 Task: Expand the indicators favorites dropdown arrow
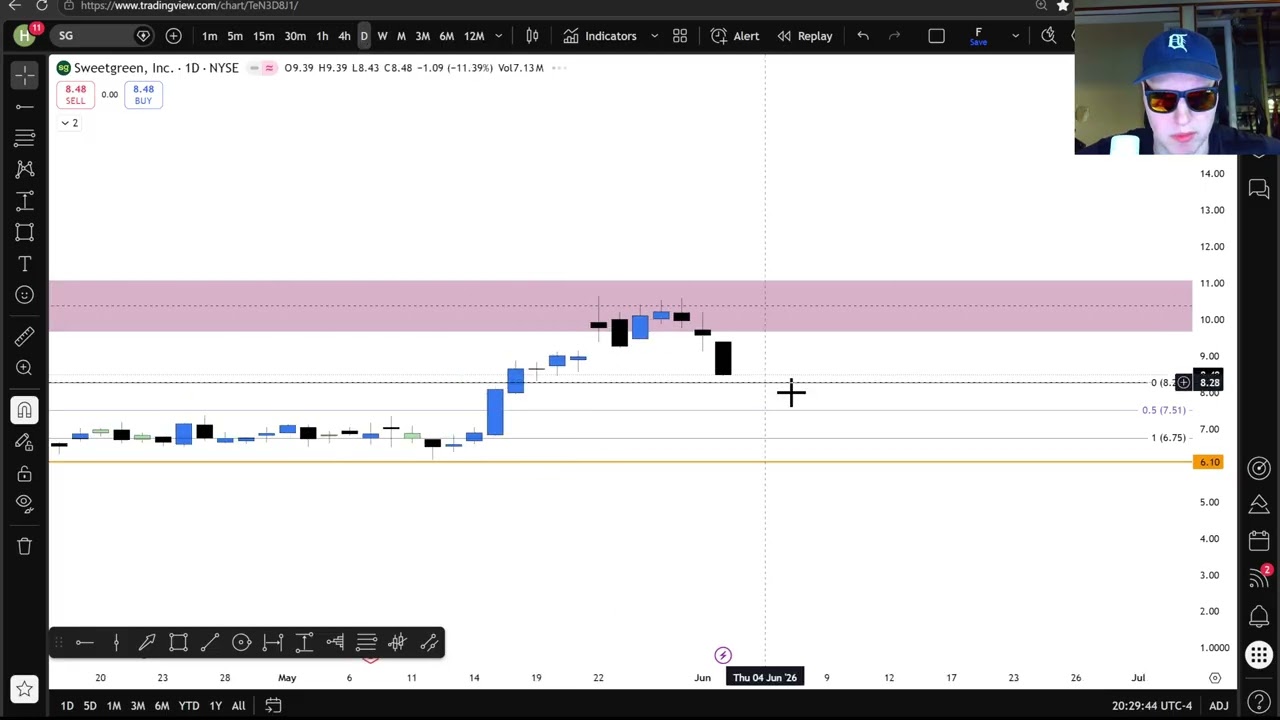[654, 36]
